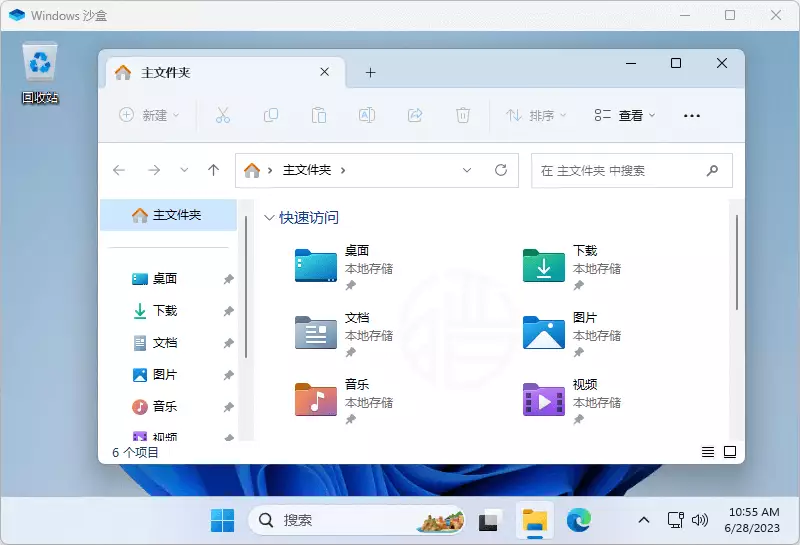Switch to details list view icon
This screenshot has height=545, width=800.
pyautogui.click(x=708, y=452)
